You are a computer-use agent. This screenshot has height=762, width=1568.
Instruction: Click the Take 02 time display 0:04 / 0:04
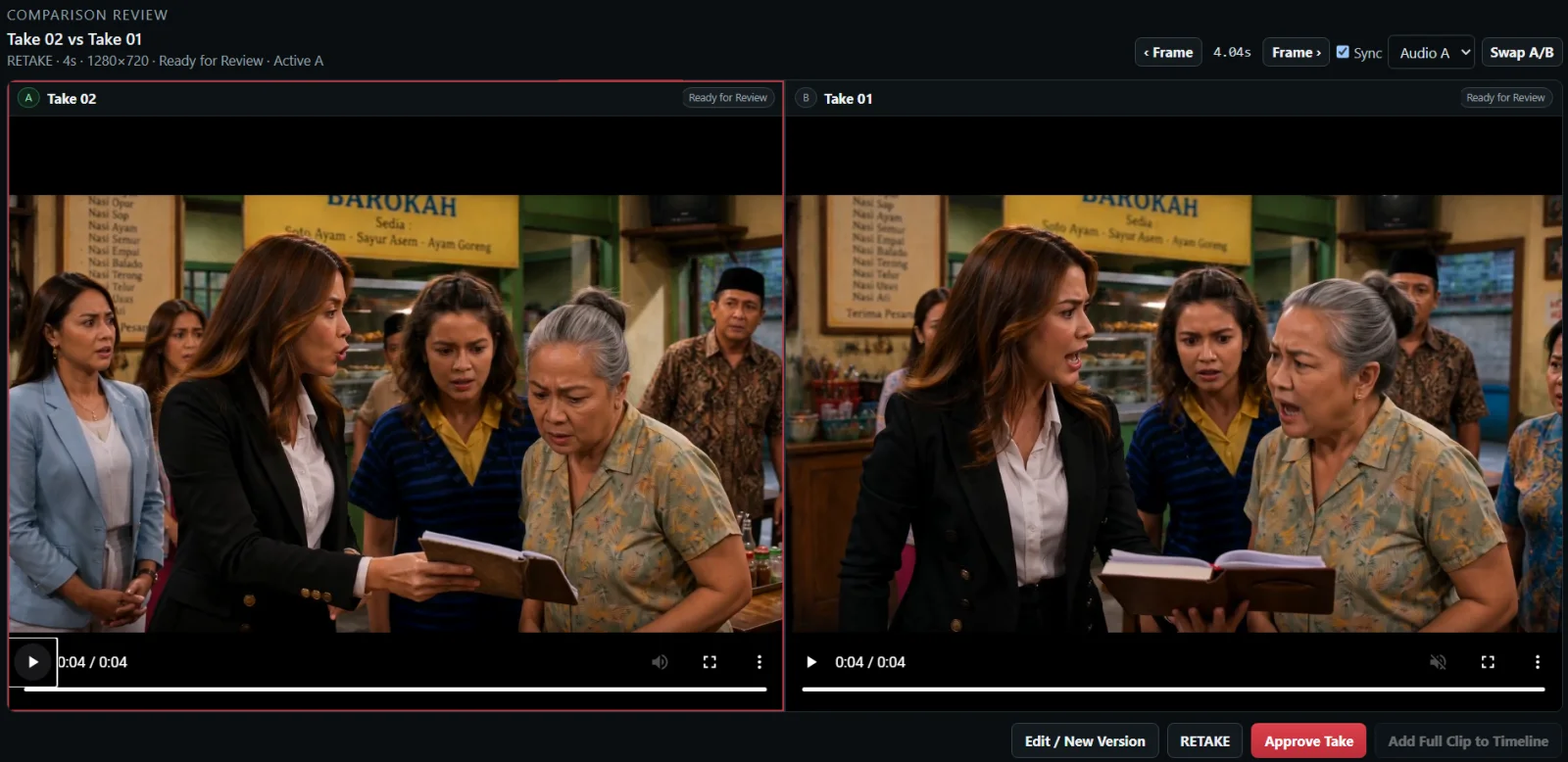93,662
